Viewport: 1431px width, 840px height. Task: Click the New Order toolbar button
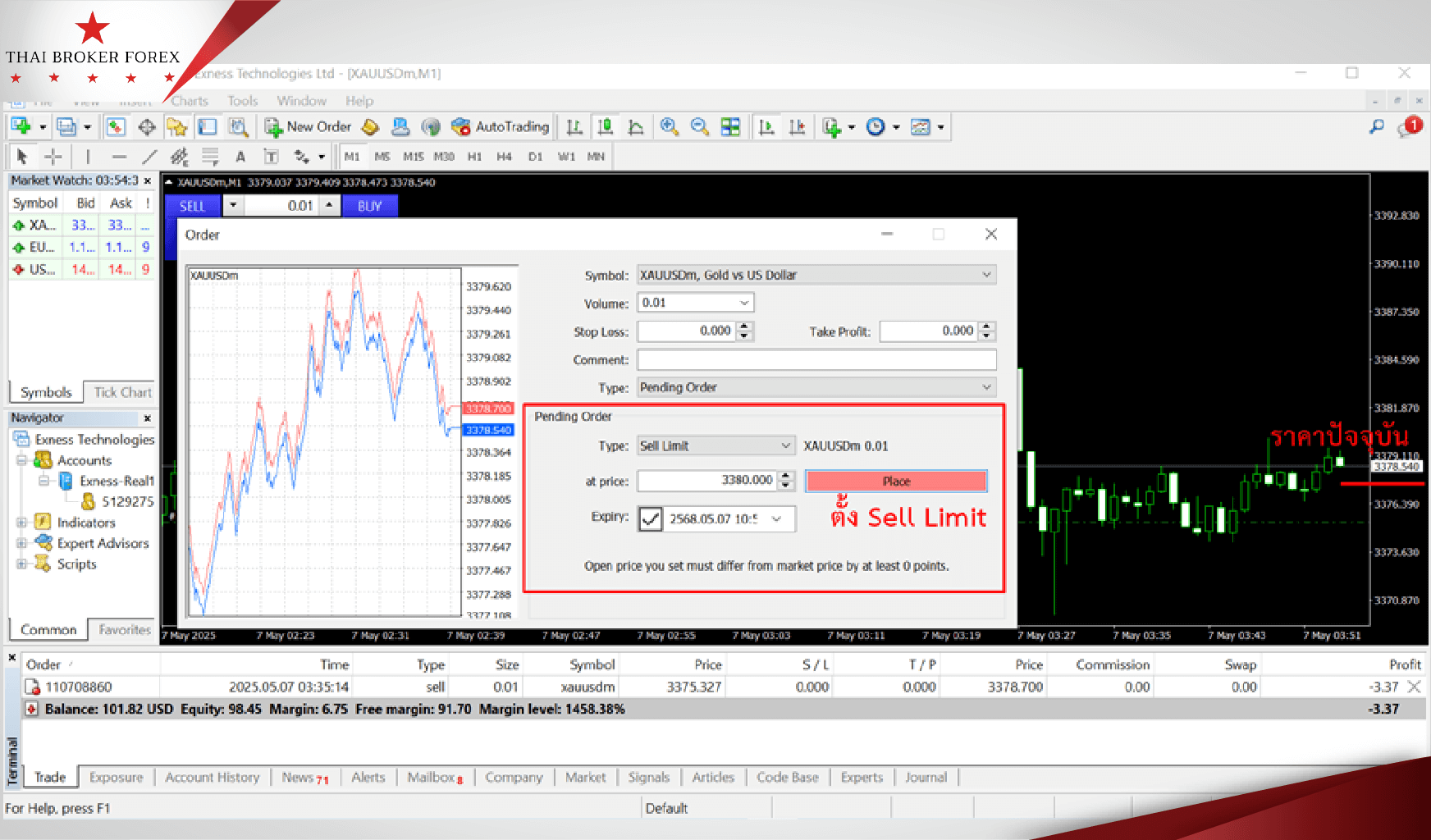[x=309, y=126]
